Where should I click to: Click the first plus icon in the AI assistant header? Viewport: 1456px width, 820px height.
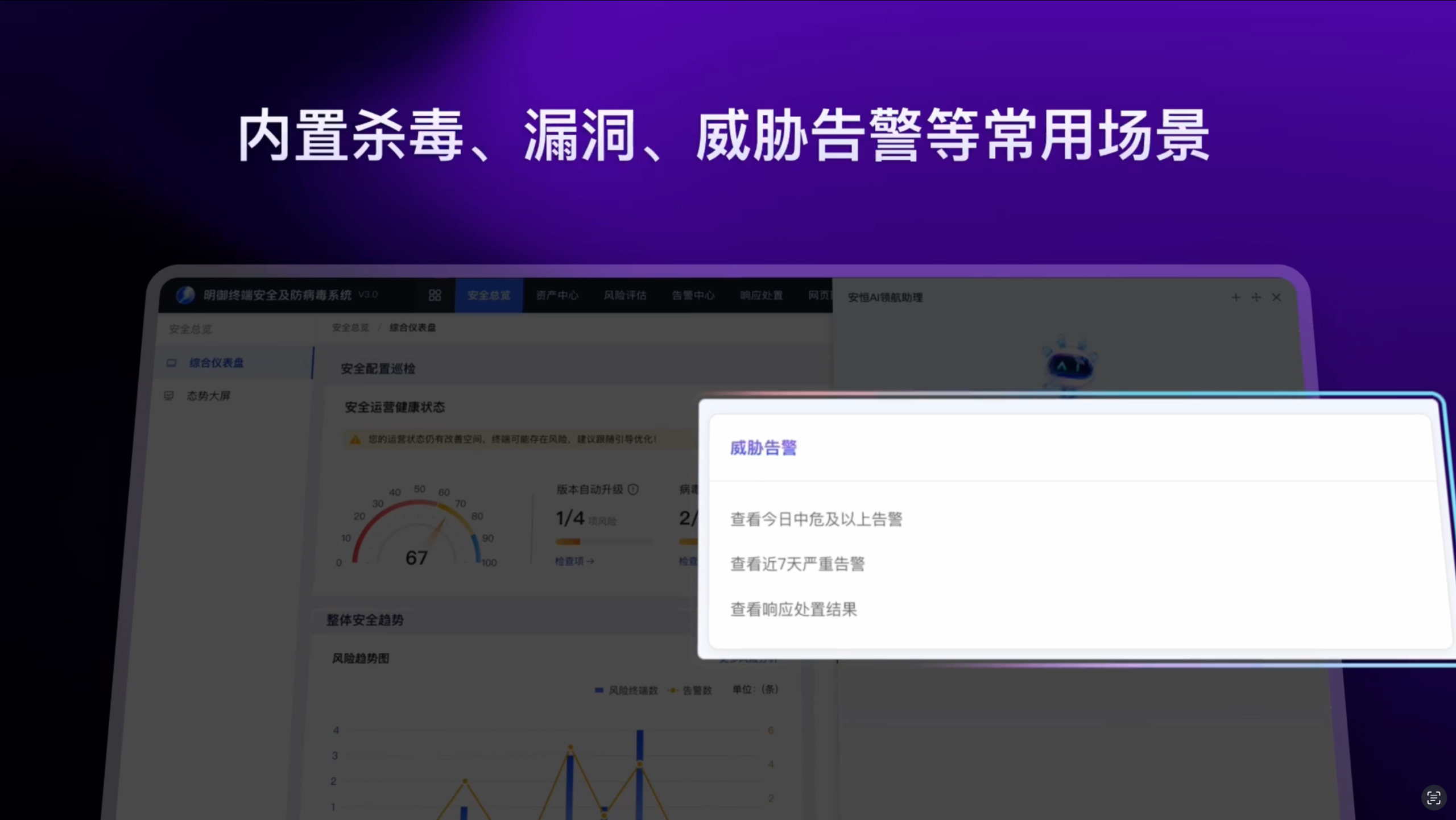pos(1235,297)
